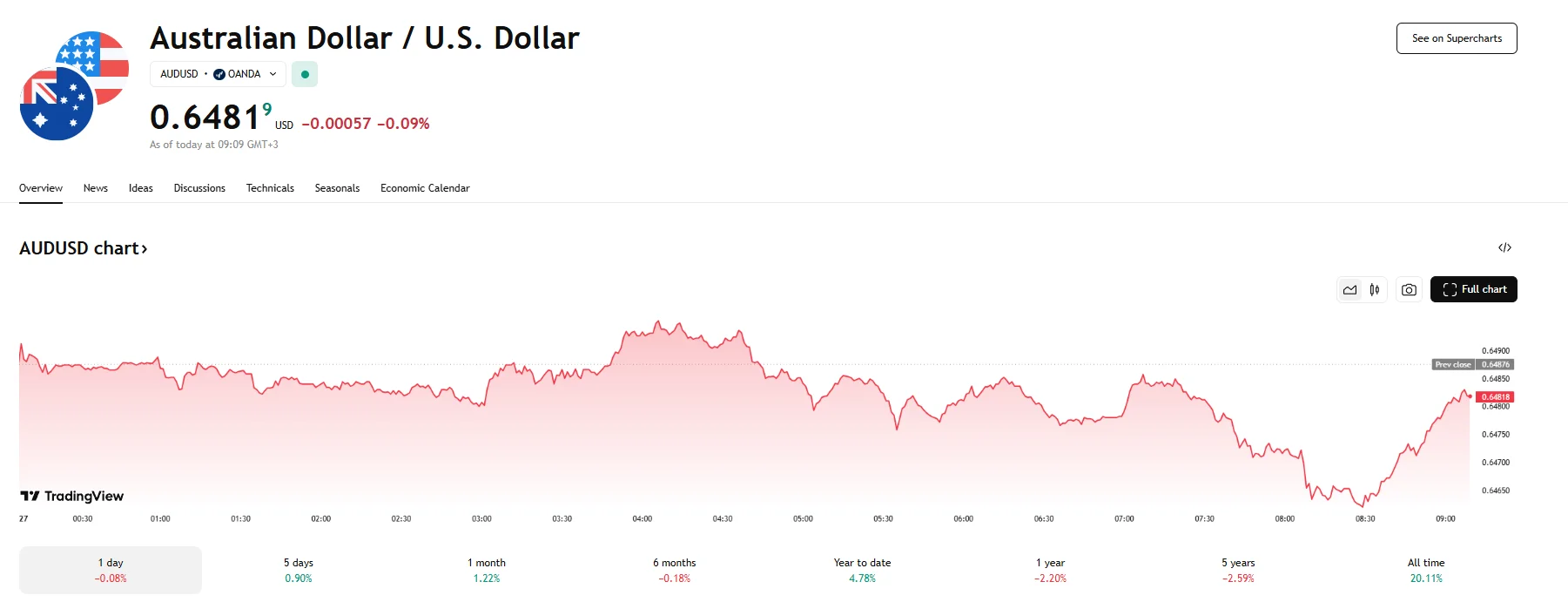Select the All time range
The image size is (1568, 609).
pos(1426,570)
